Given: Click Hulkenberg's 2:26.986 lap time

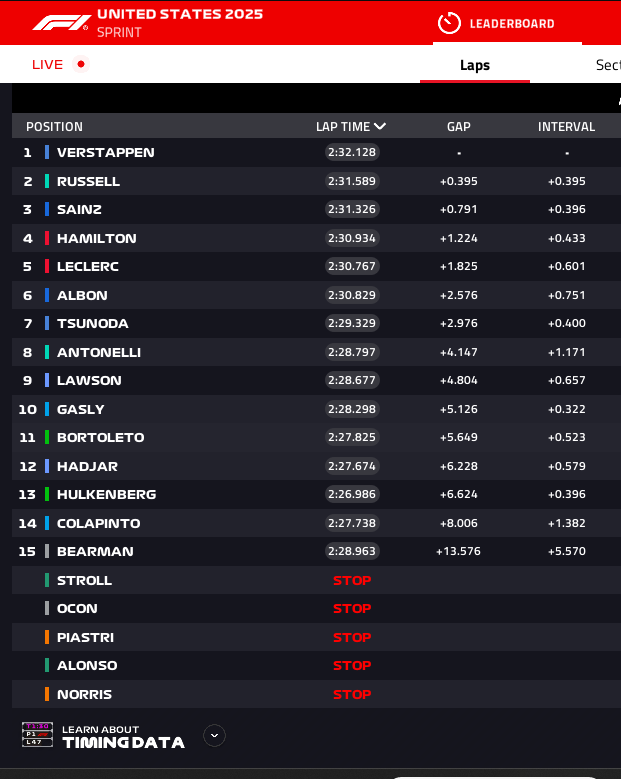Looking at the screenshot, I should [x=352, y=494].
